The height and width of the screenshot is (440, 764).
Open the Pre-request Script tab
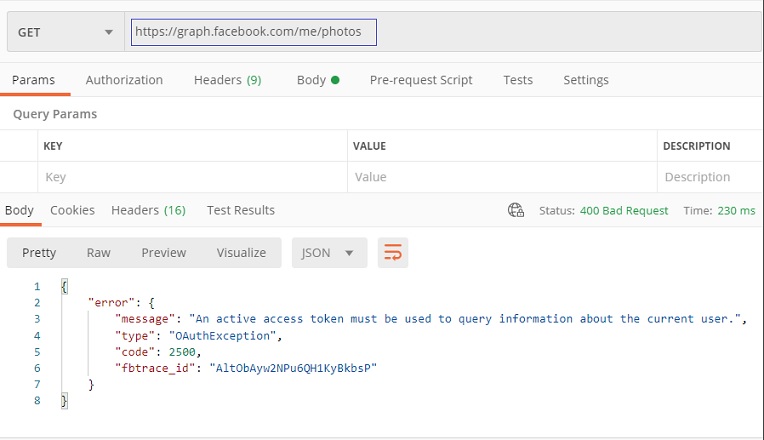click(421, 80)
